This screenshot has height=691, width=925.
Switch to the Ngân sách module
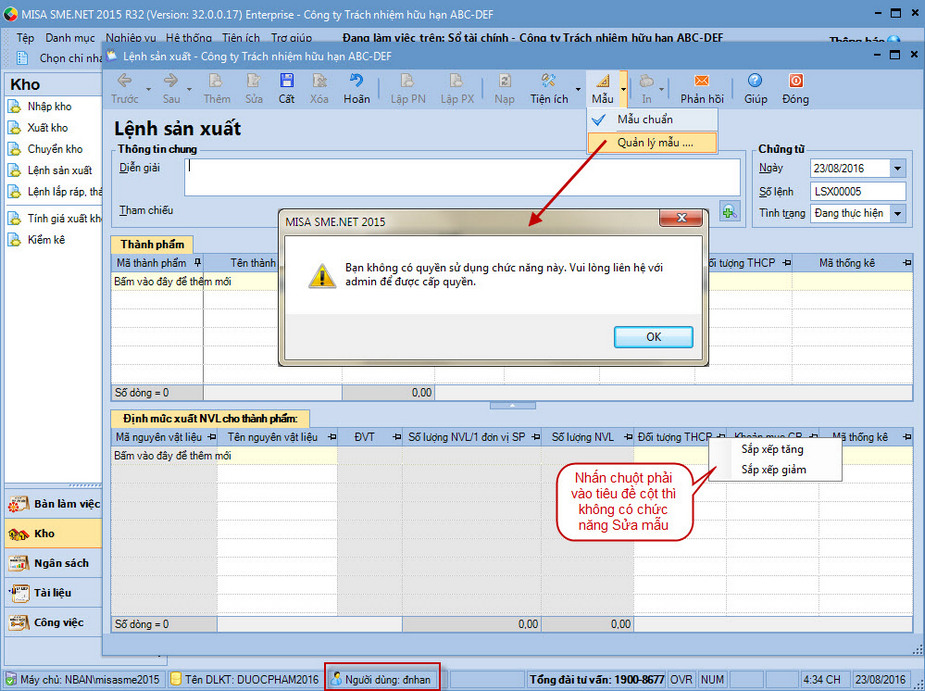pos(54,563)
